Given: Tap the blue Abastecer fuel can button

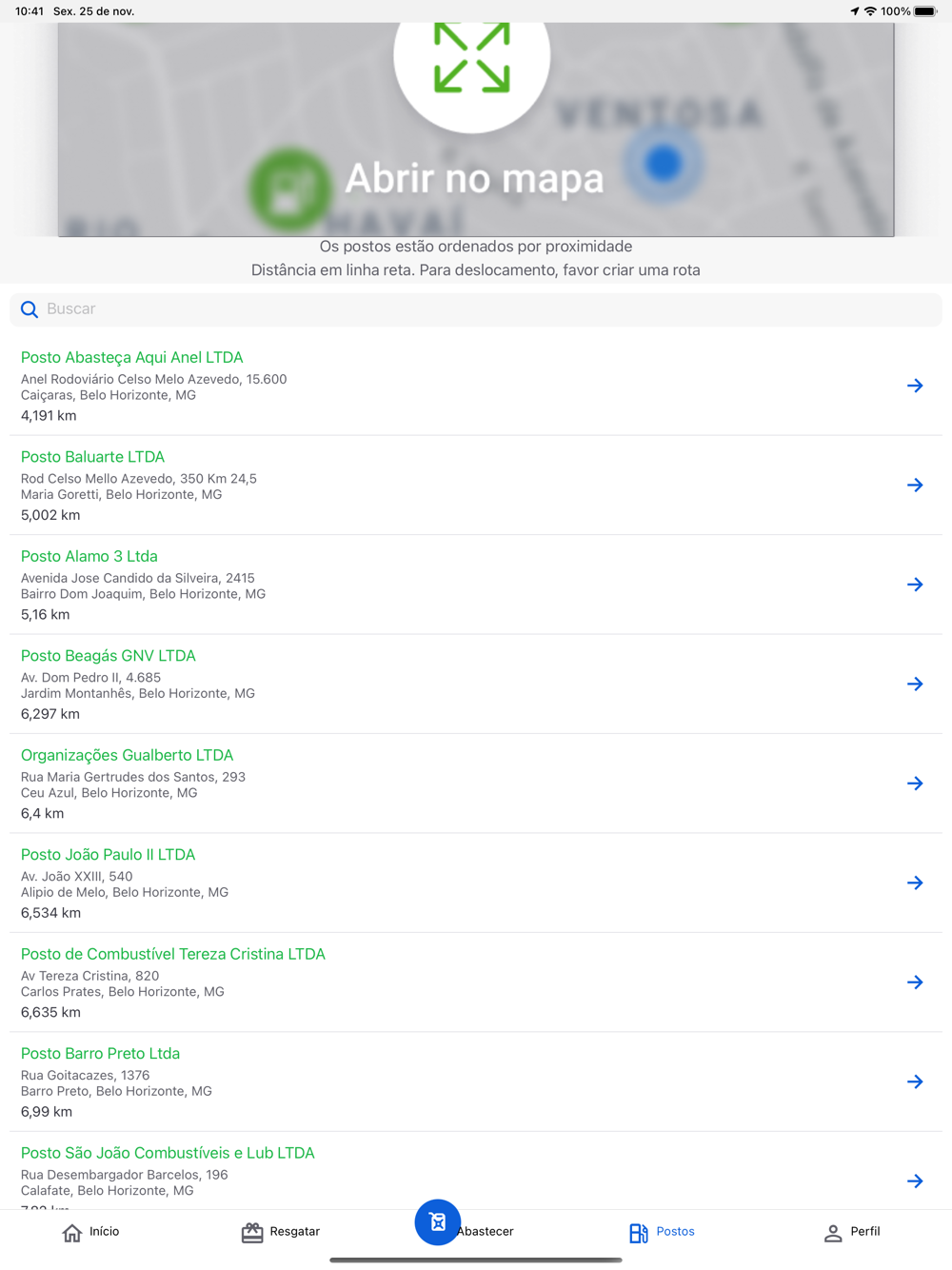Looking at the screenshot, I should click(438, 1222).
